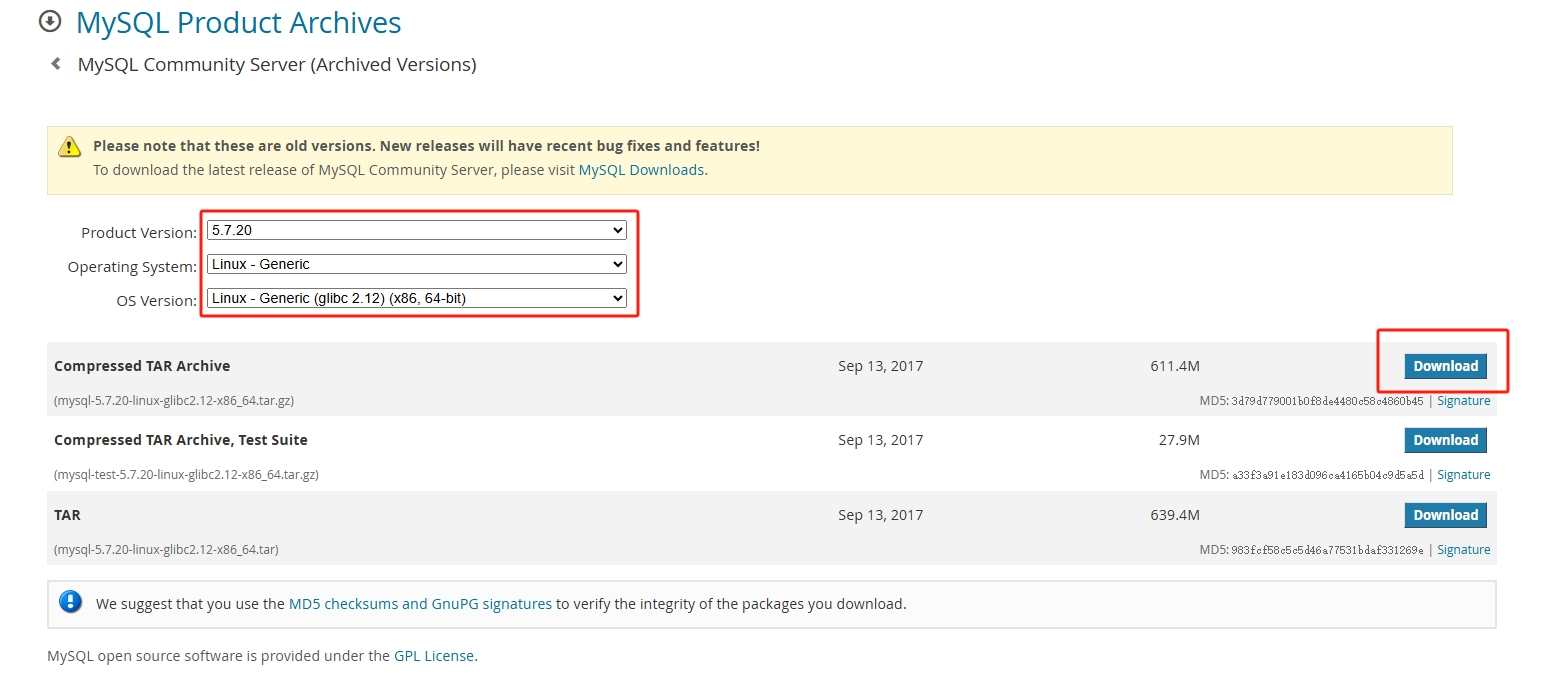The image size is (1545, 688).
Task: Click filename mysql-5.7.20-linux-glibc2.12-x86_64.tar.gz
Action: tap(174, 401)
